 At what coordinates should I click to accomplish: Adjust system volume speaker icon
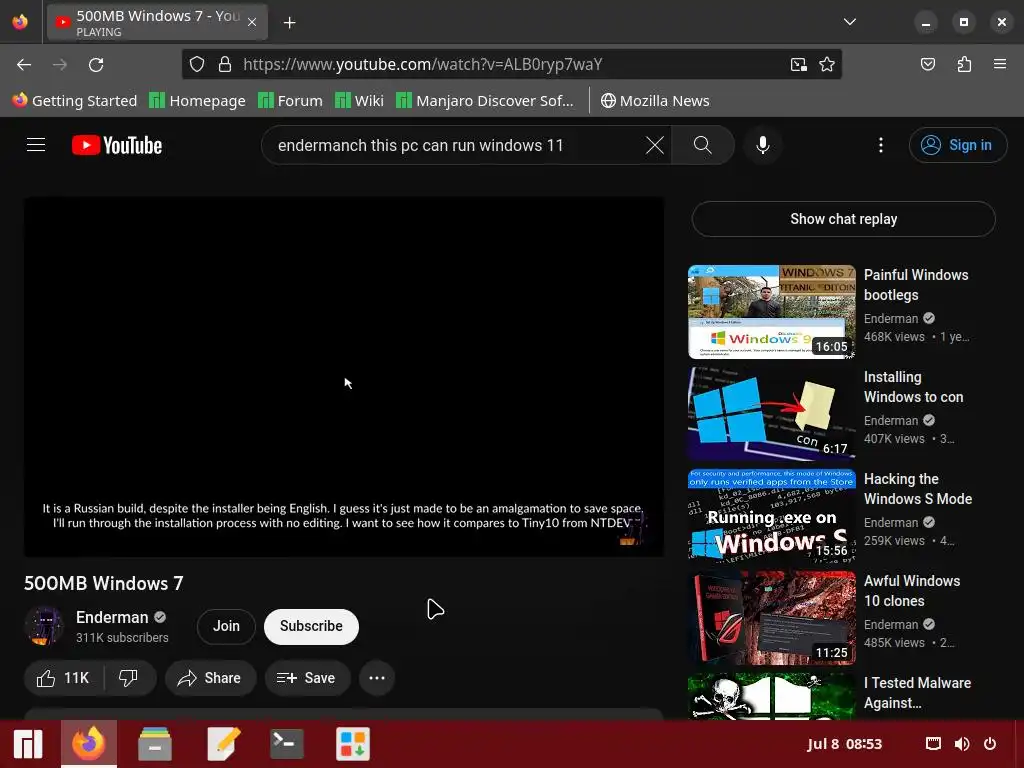point(962,744)
